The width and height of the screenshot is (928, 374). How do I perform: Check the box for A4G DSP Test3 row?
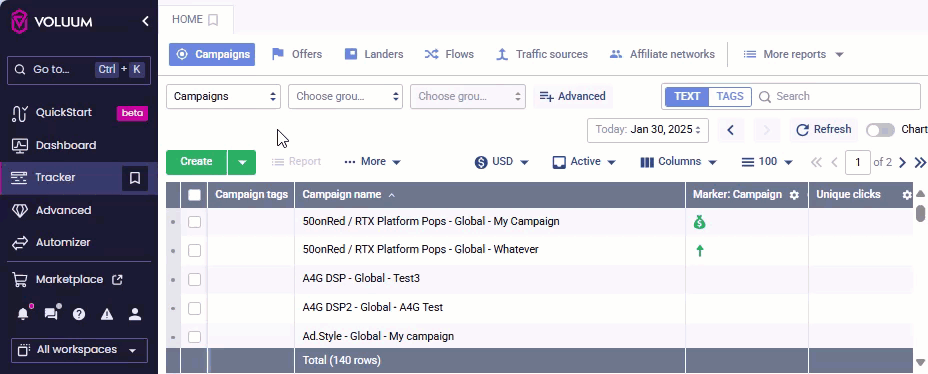tap(194, 279)
